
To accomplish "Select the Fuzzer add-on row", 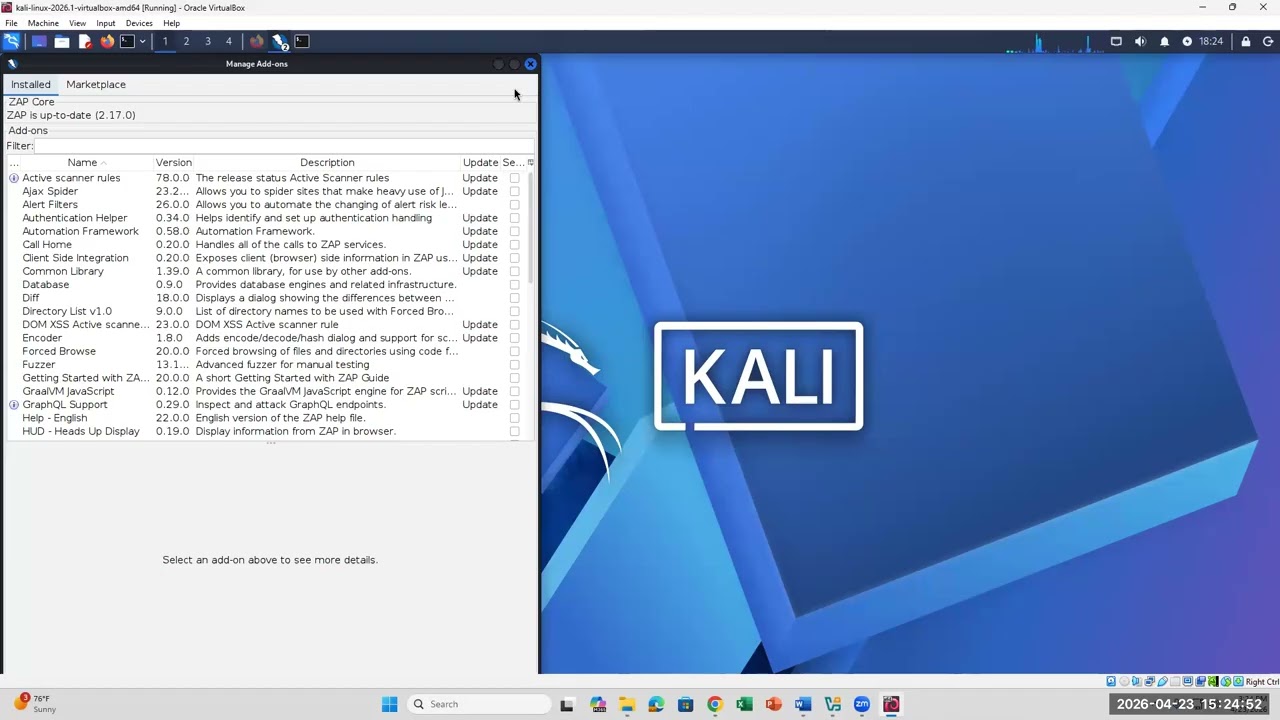I will 265,365.
